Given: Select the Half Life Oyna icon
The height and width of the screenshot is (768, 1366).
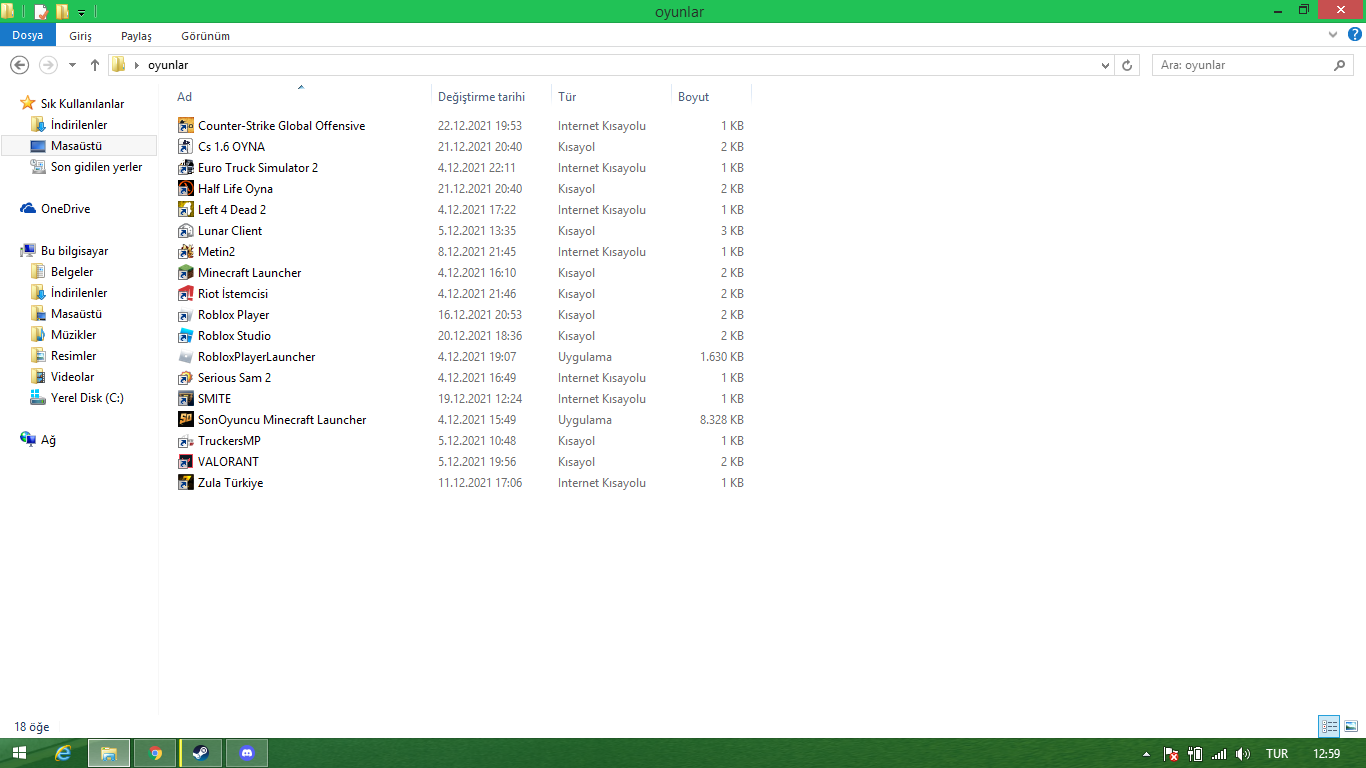Looking at the screenshot, I should (185, 189).
